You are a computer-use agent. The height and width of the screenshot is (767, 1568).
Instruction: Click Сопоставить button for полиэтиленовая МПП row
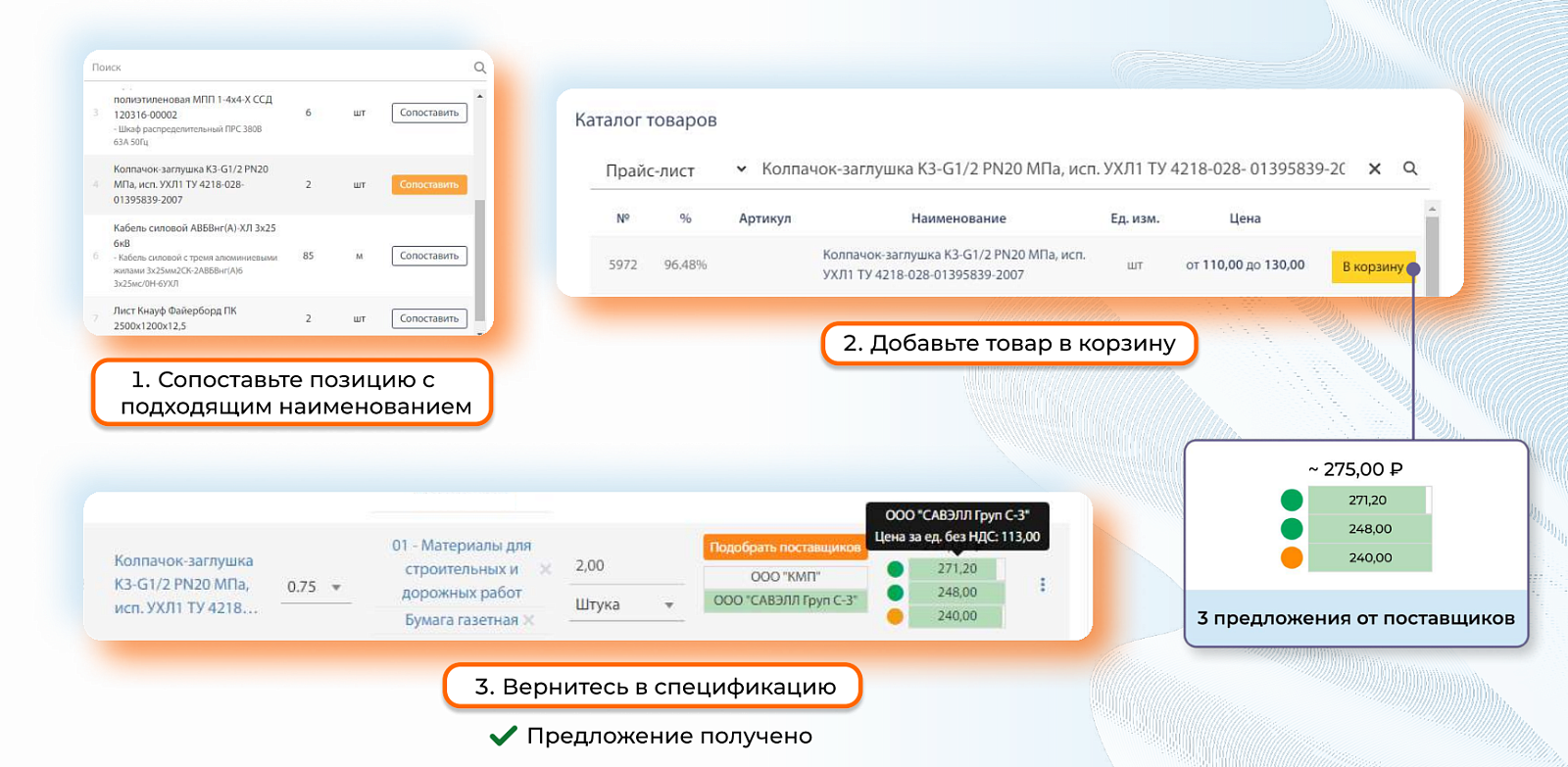pos(429,113)
